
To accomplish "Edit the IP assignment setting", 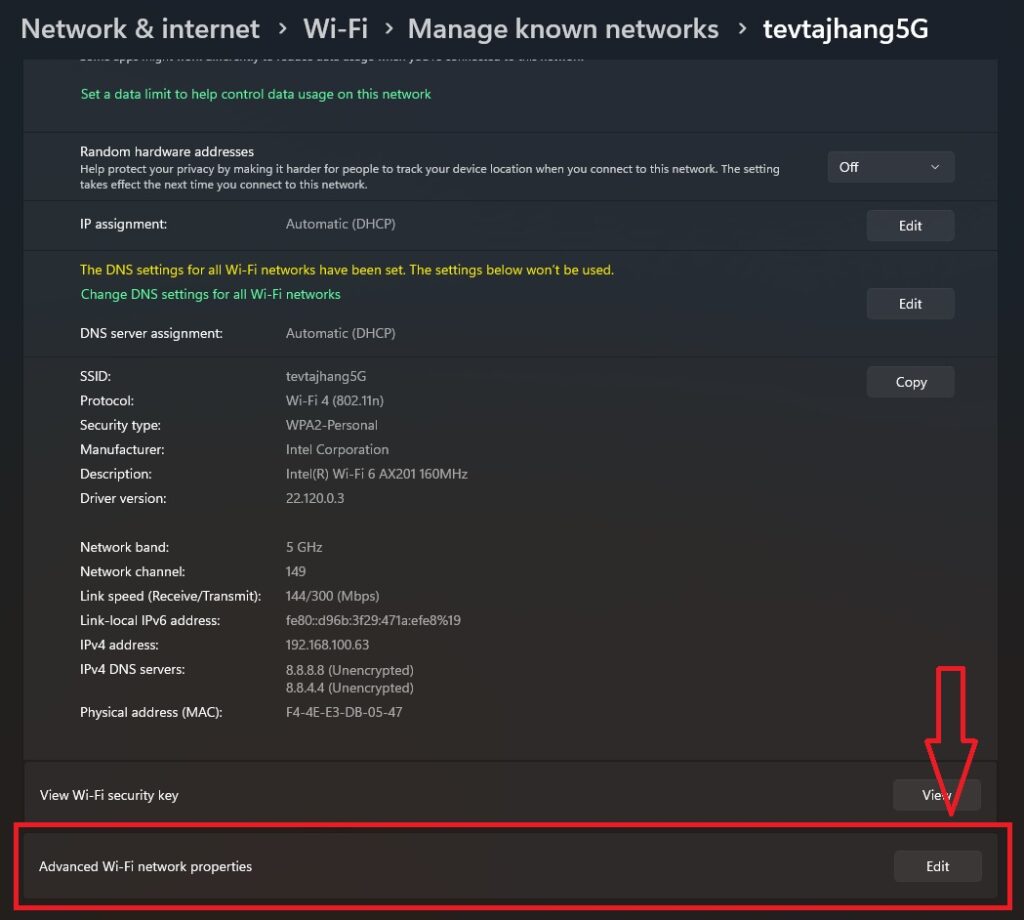I will [910, 226].
